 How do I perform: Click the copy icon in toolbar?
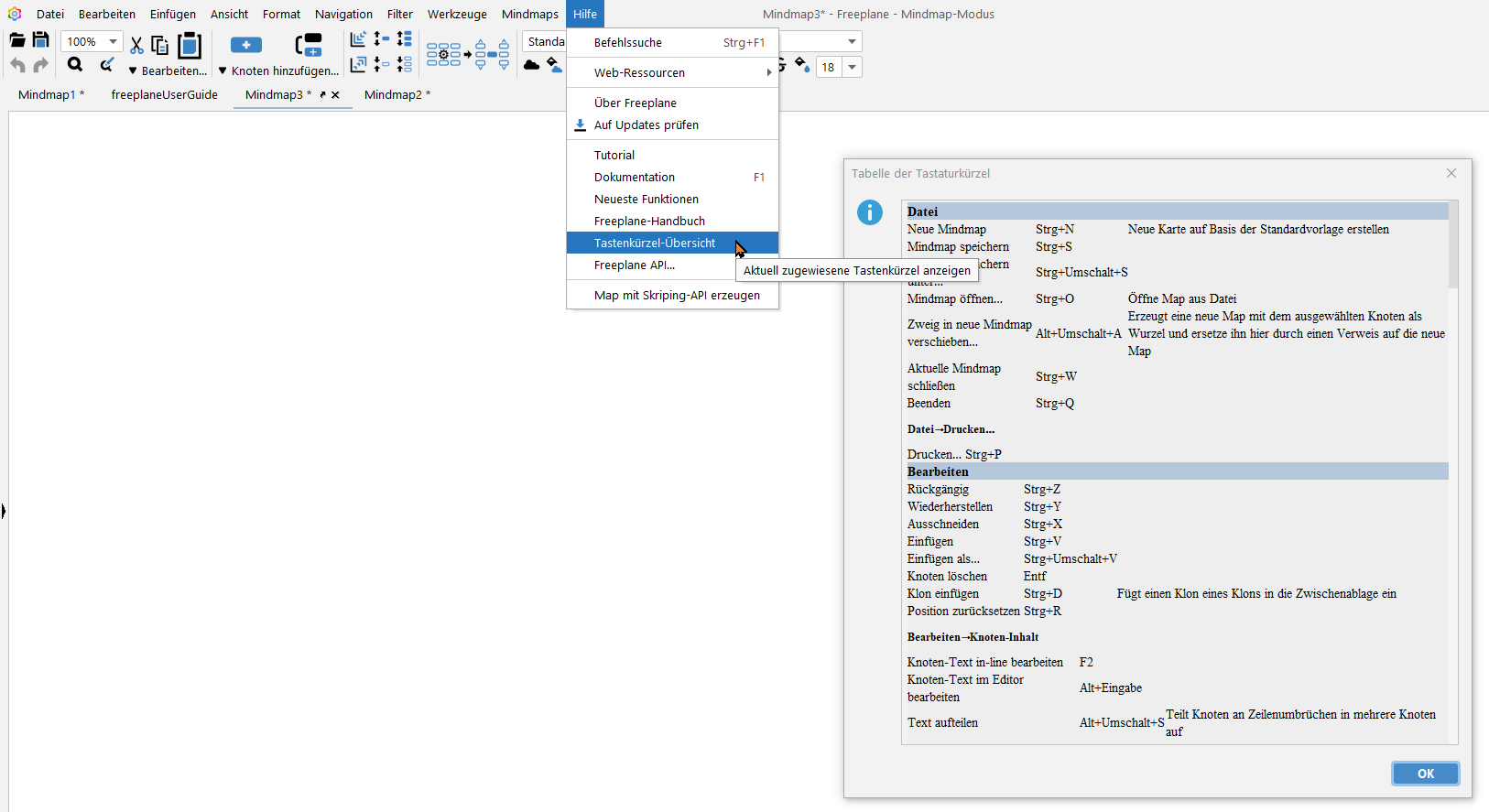click(160, 45)
